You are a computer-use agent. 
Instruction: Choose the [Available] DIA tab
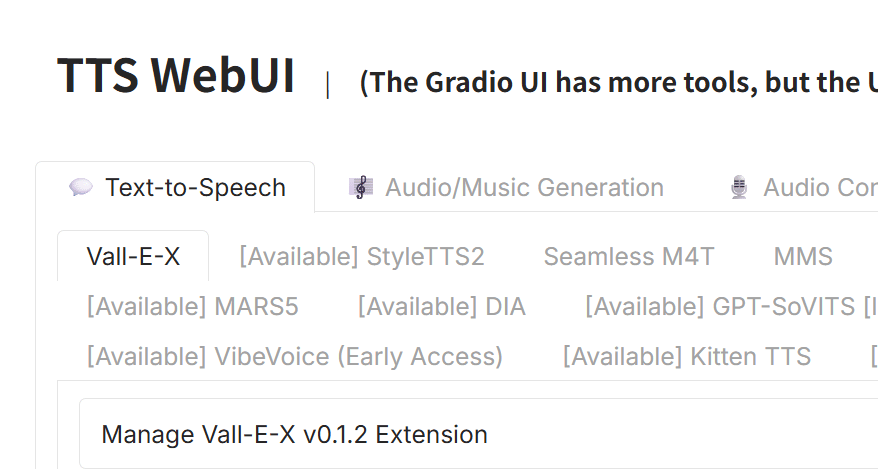tap(442, 306)
